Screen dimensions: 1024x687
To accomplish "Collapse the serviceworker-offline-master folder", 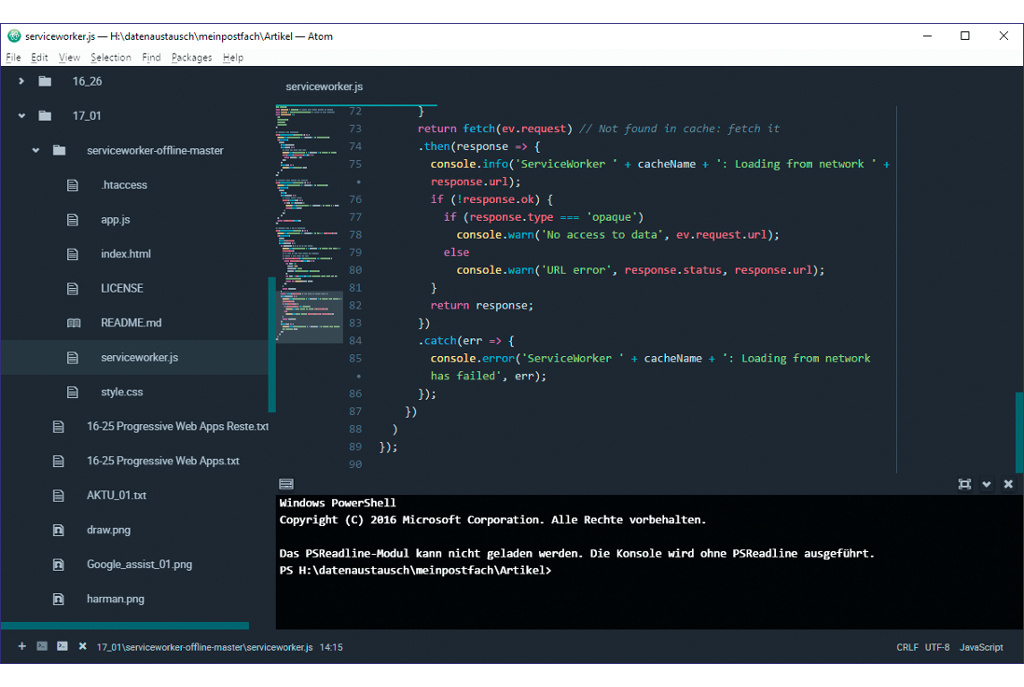I will 35,151.
